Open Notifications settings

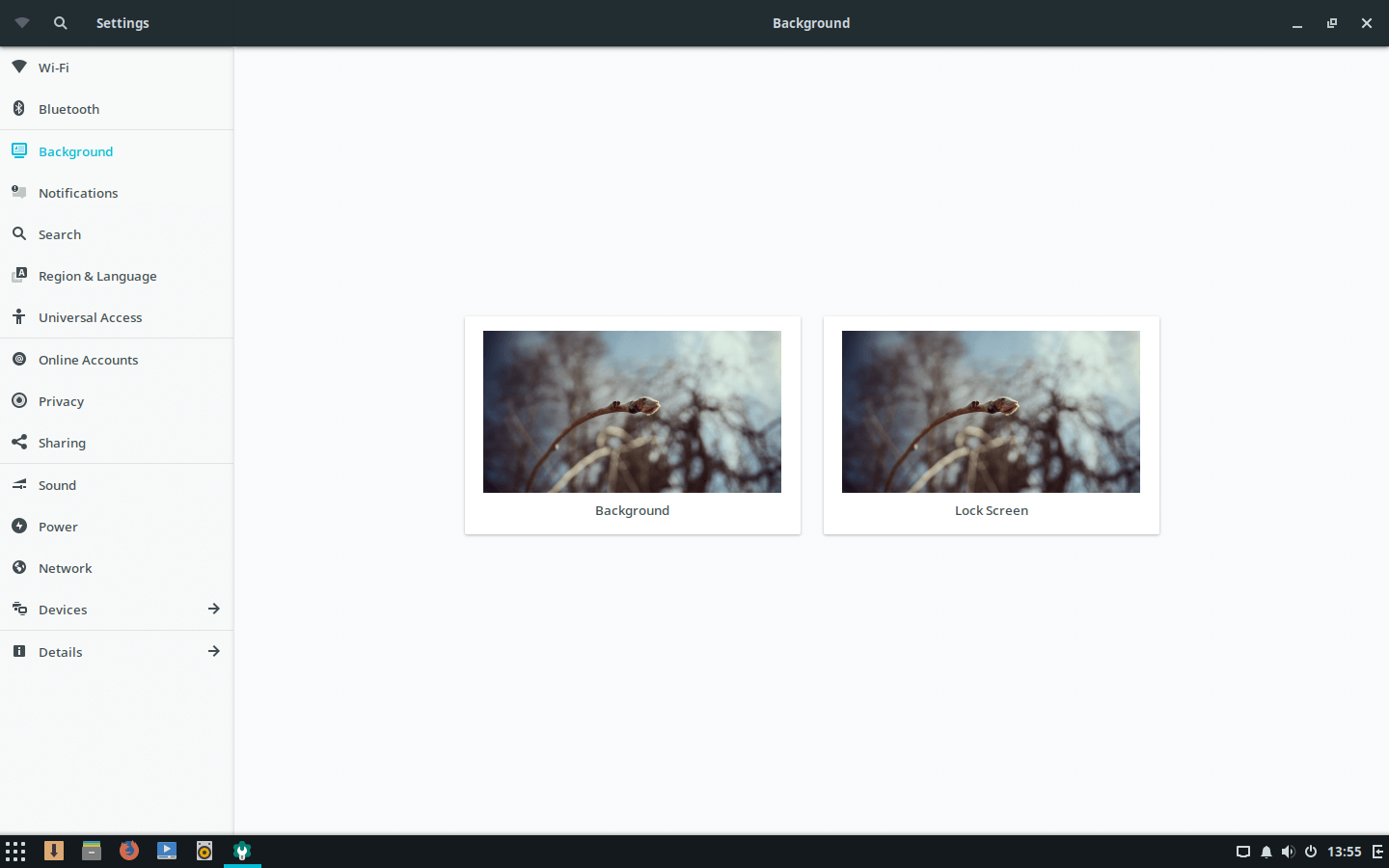point(117,193)
